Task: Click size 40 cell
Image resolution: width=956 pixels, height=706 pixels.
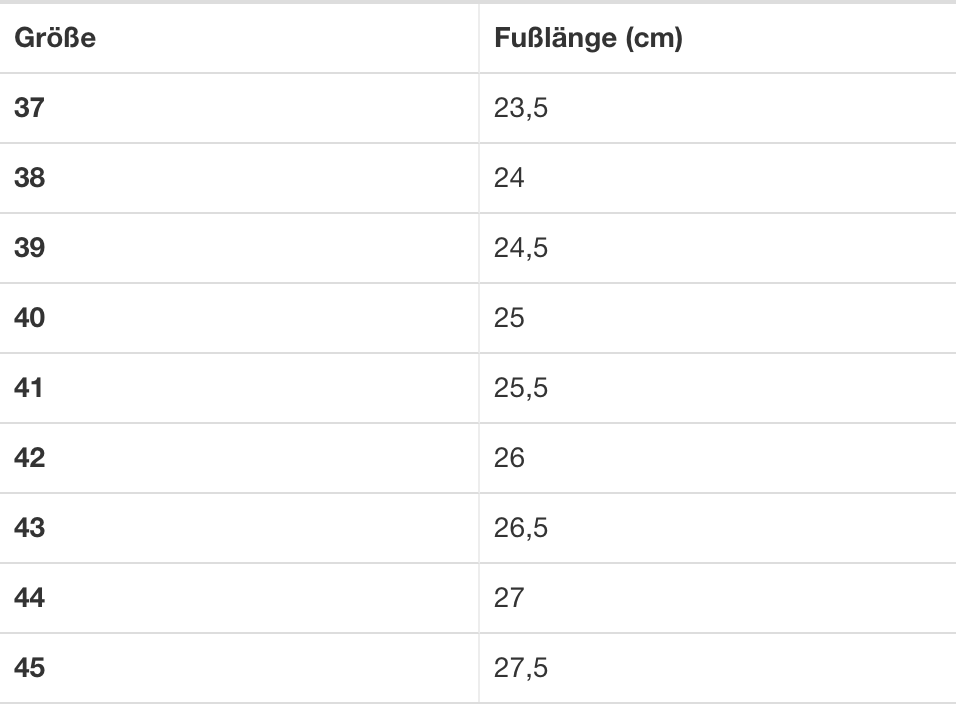Action: point(30,318)
